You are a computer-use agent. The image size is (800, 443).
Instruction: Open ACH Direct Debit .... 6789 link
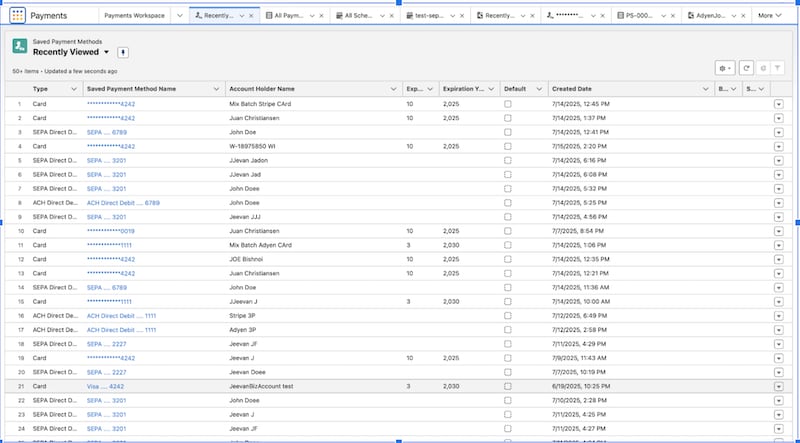pyautogui.click(x=123, y=203)
